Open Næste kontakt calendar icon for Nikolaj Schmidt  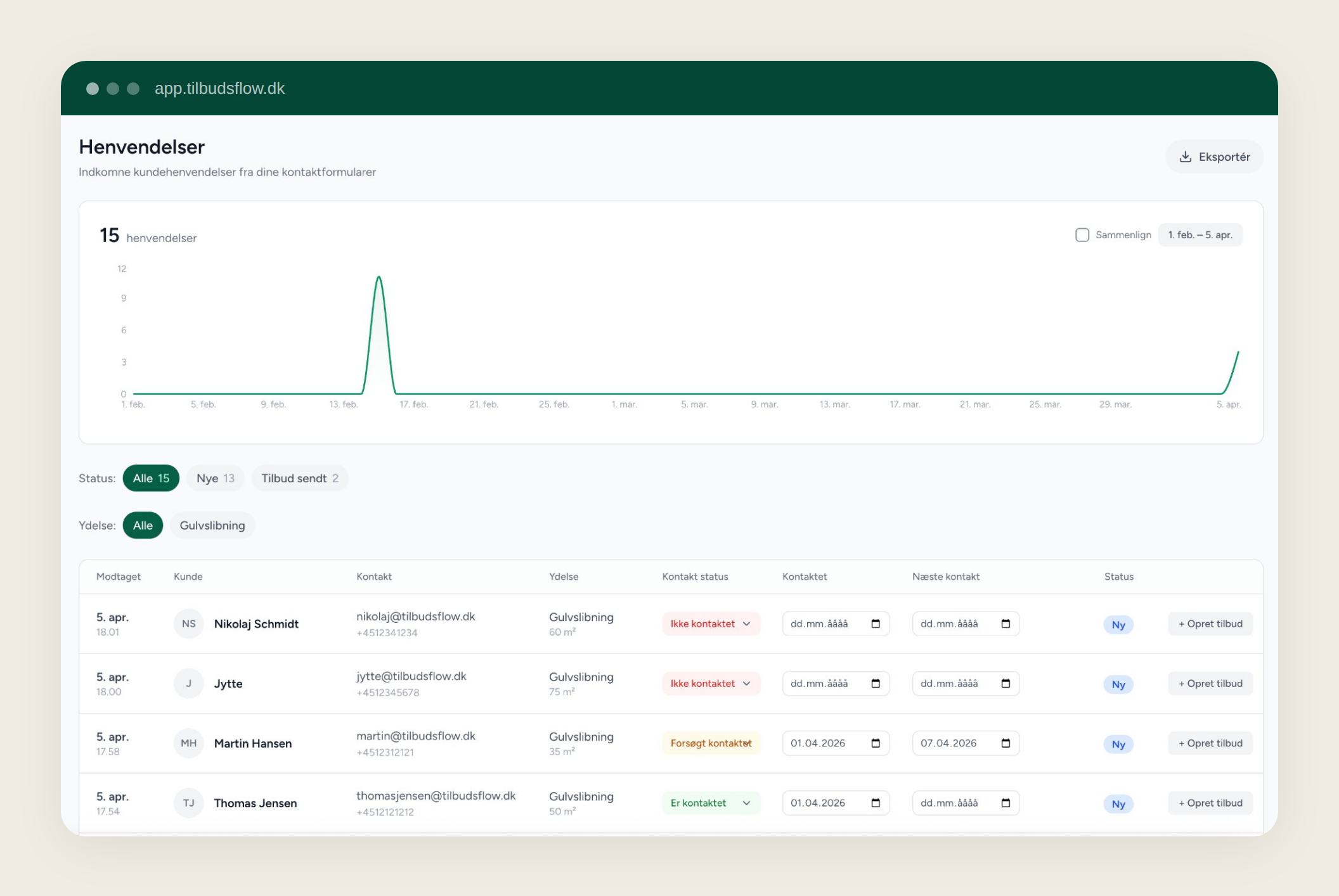[x=1006, y=624]
